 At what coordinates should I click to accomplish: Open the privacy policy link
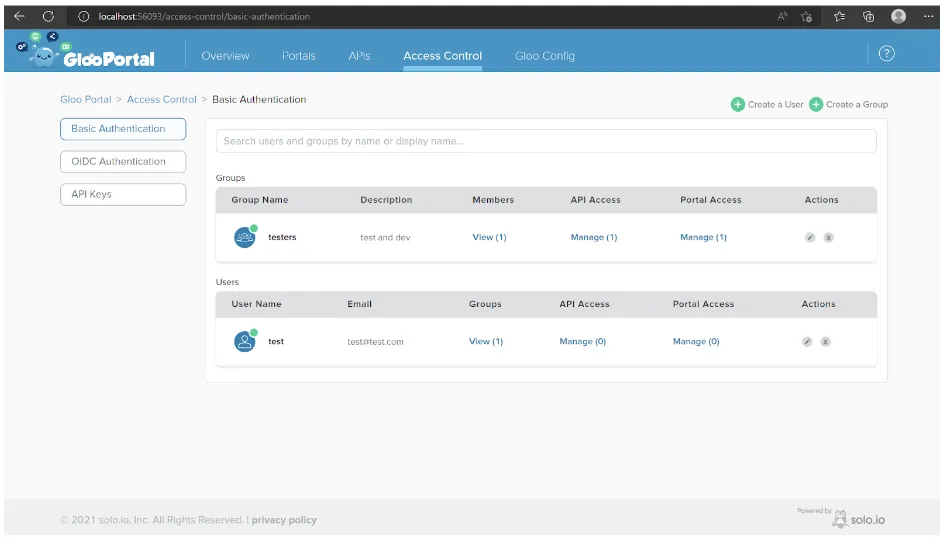284,520
